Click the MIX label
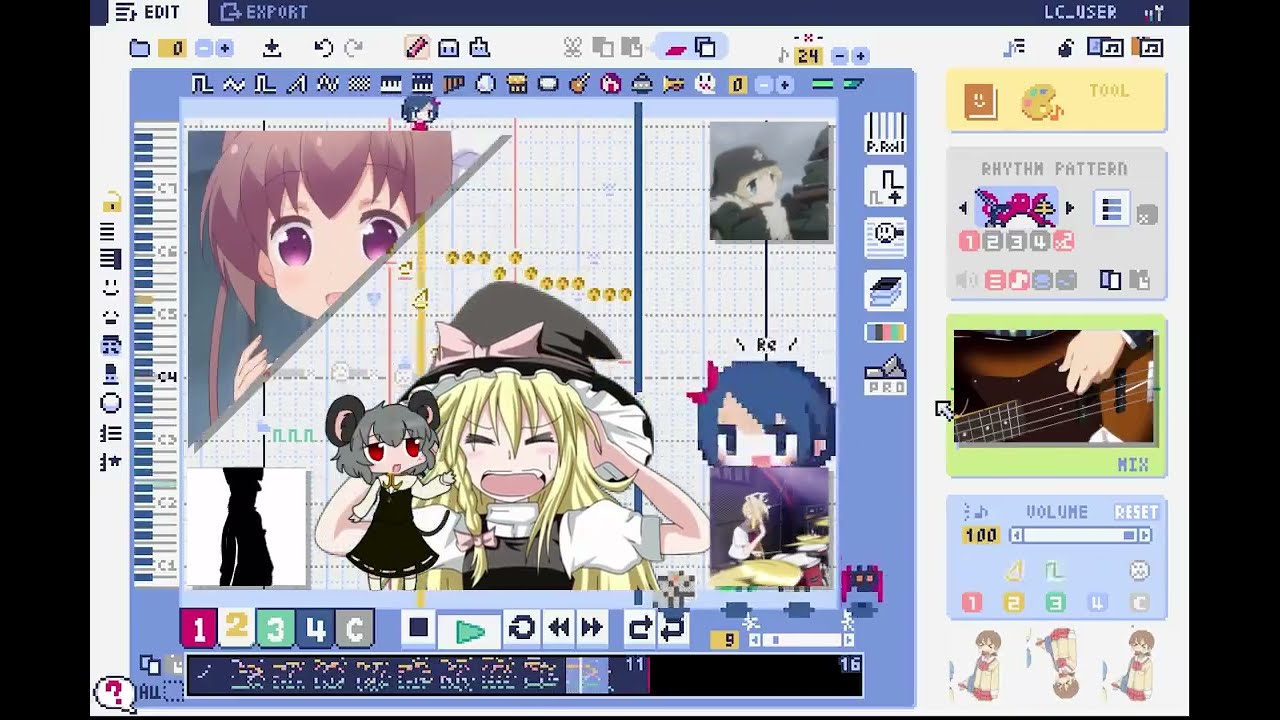The height and width of the screenshot is (720, 1280). [x=1133, y=465]
